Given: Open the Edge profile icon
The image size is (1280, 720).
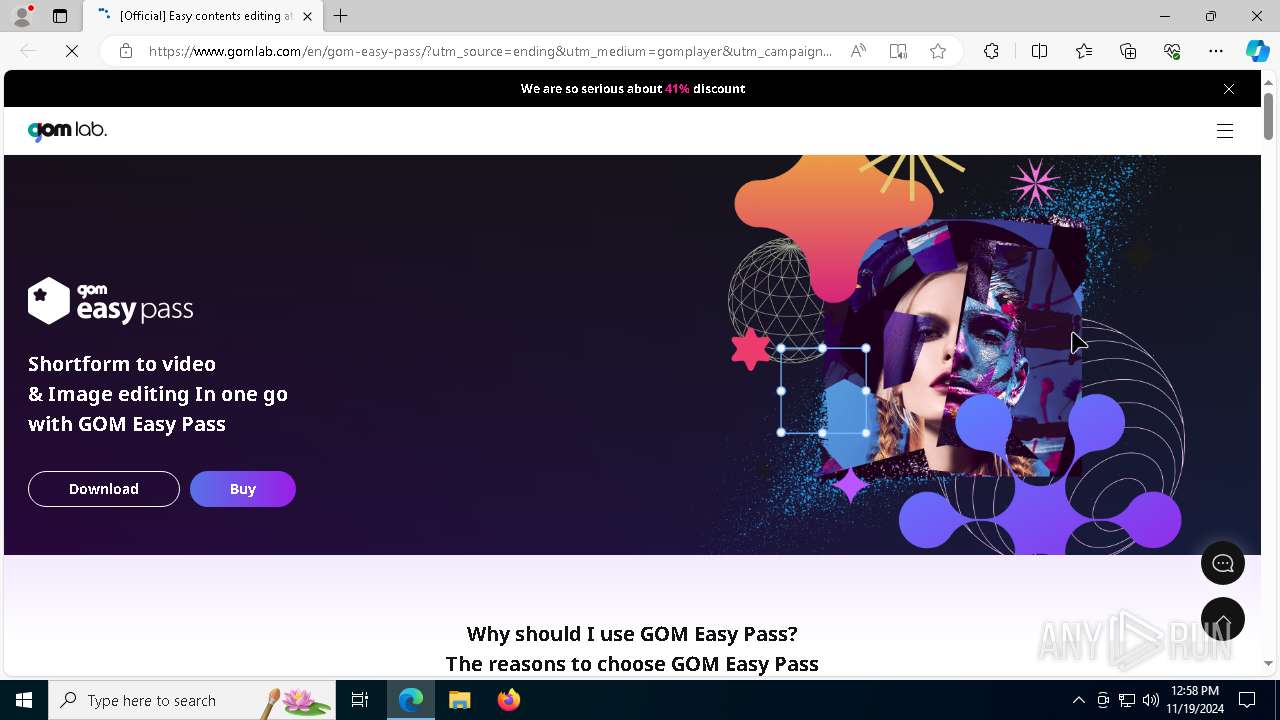Looking at the screenshot, I should [22, 16].
